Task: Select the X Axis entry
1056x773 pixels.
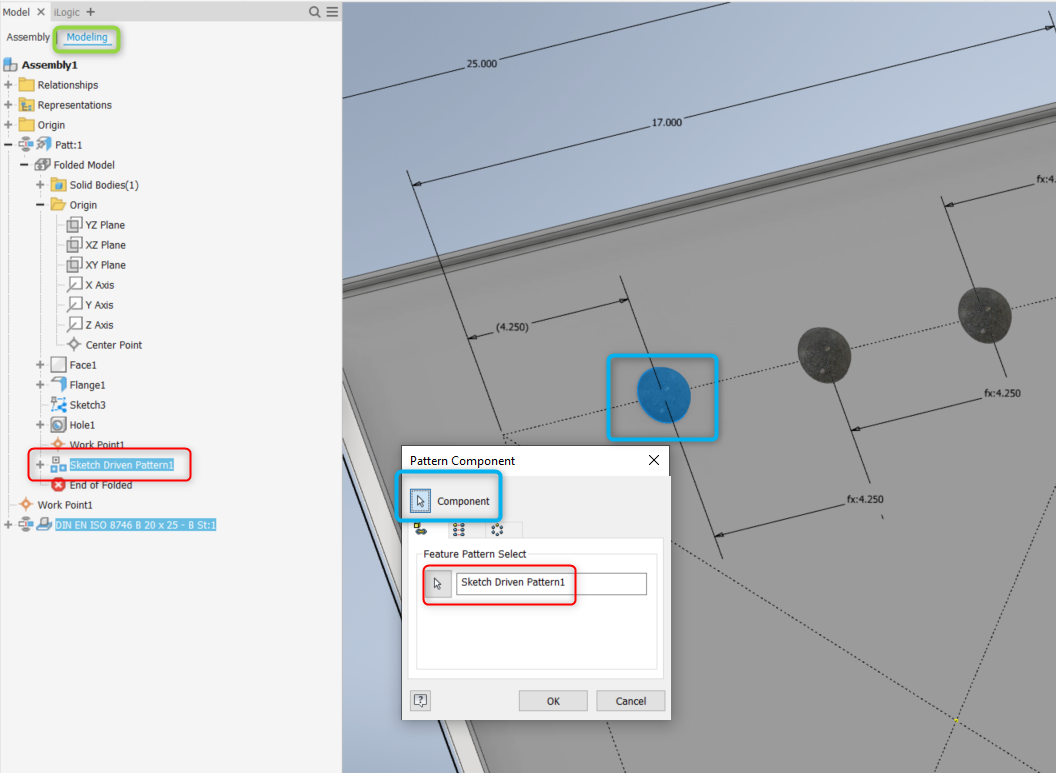Action: (100, 285)
